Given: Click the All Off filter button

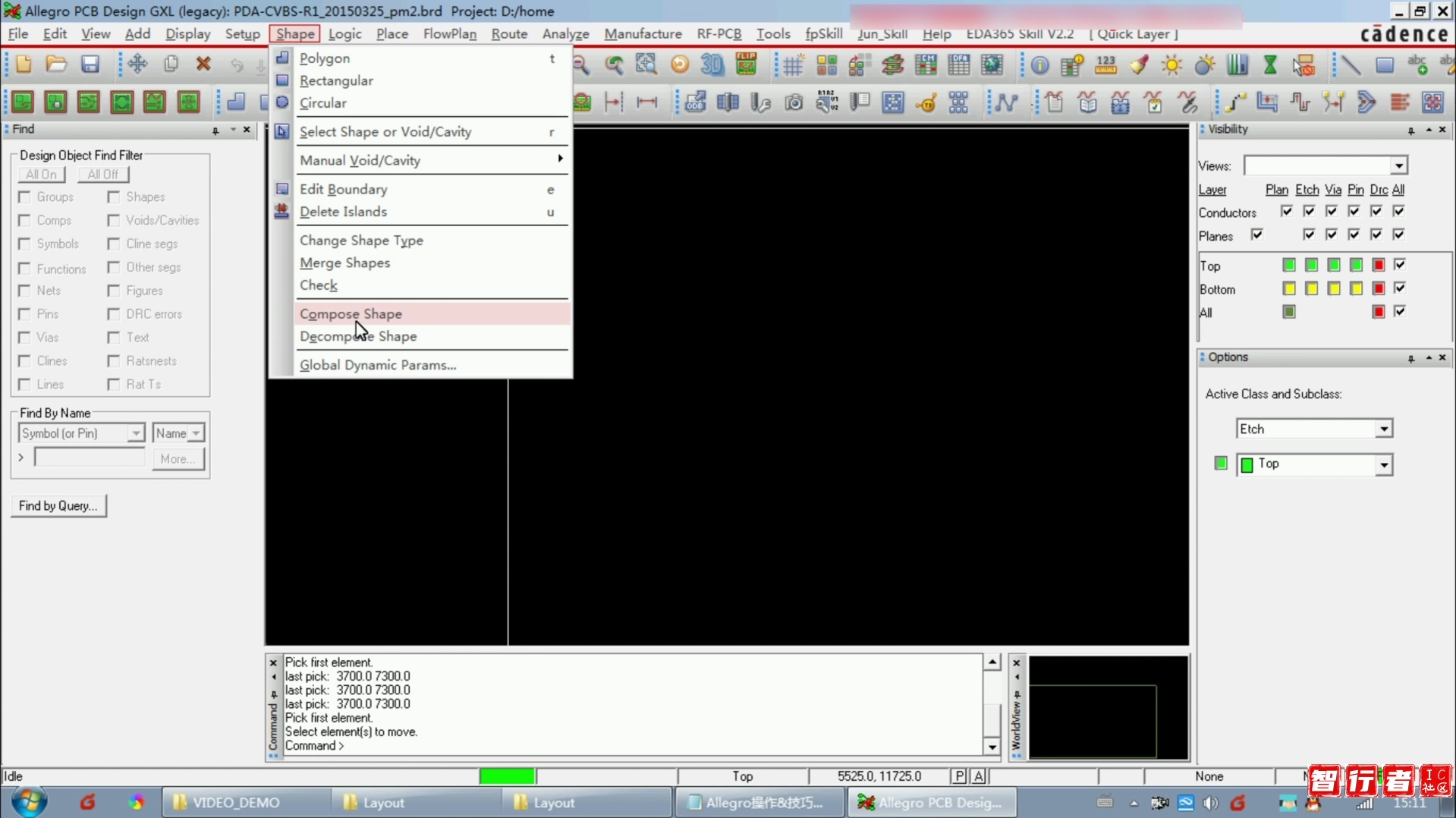Looking at the screenshot, I should click(x=103, y=175).
